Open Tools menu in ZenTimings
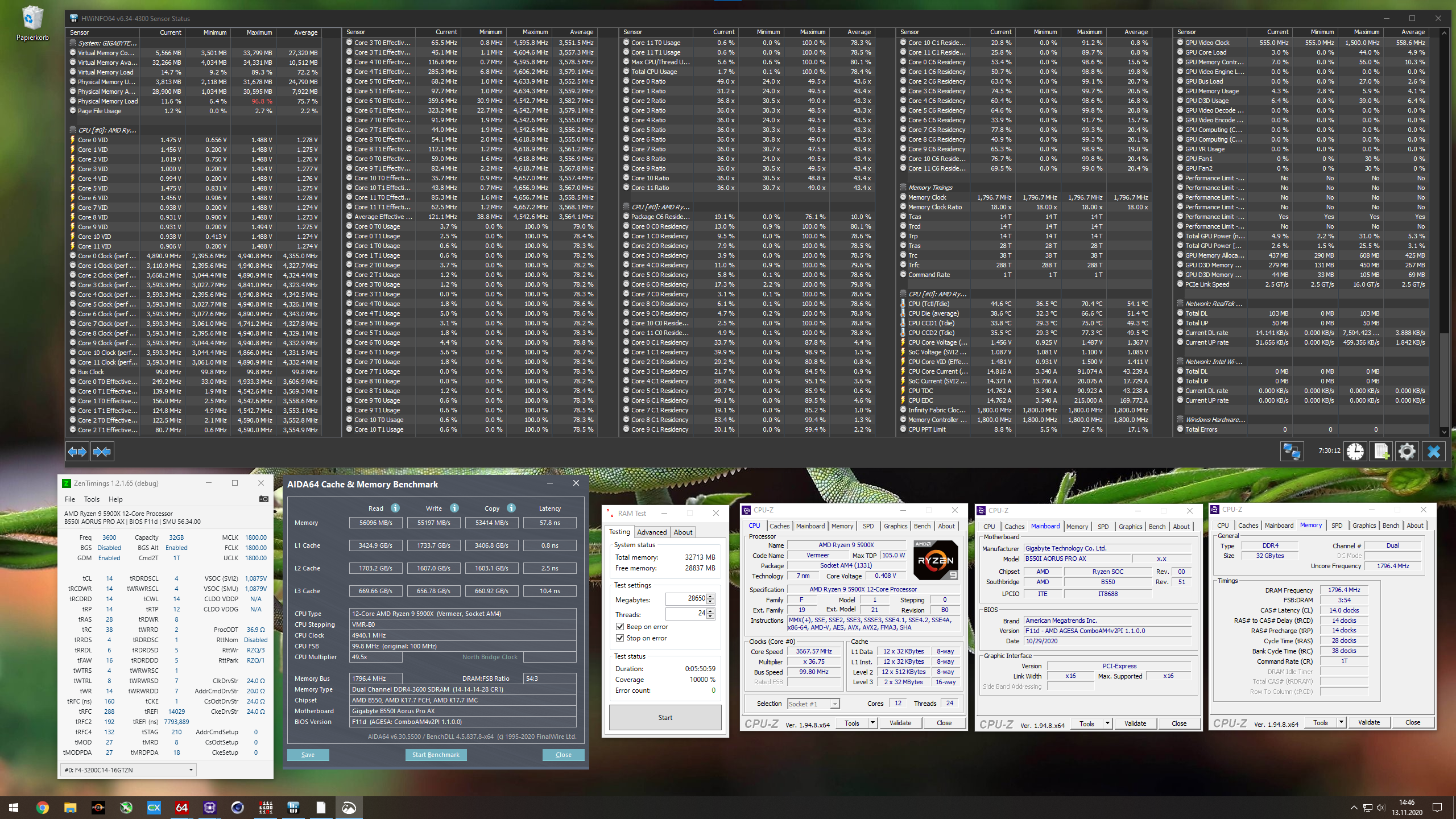The image size is (1456, 819). click(x=92, y=499)
